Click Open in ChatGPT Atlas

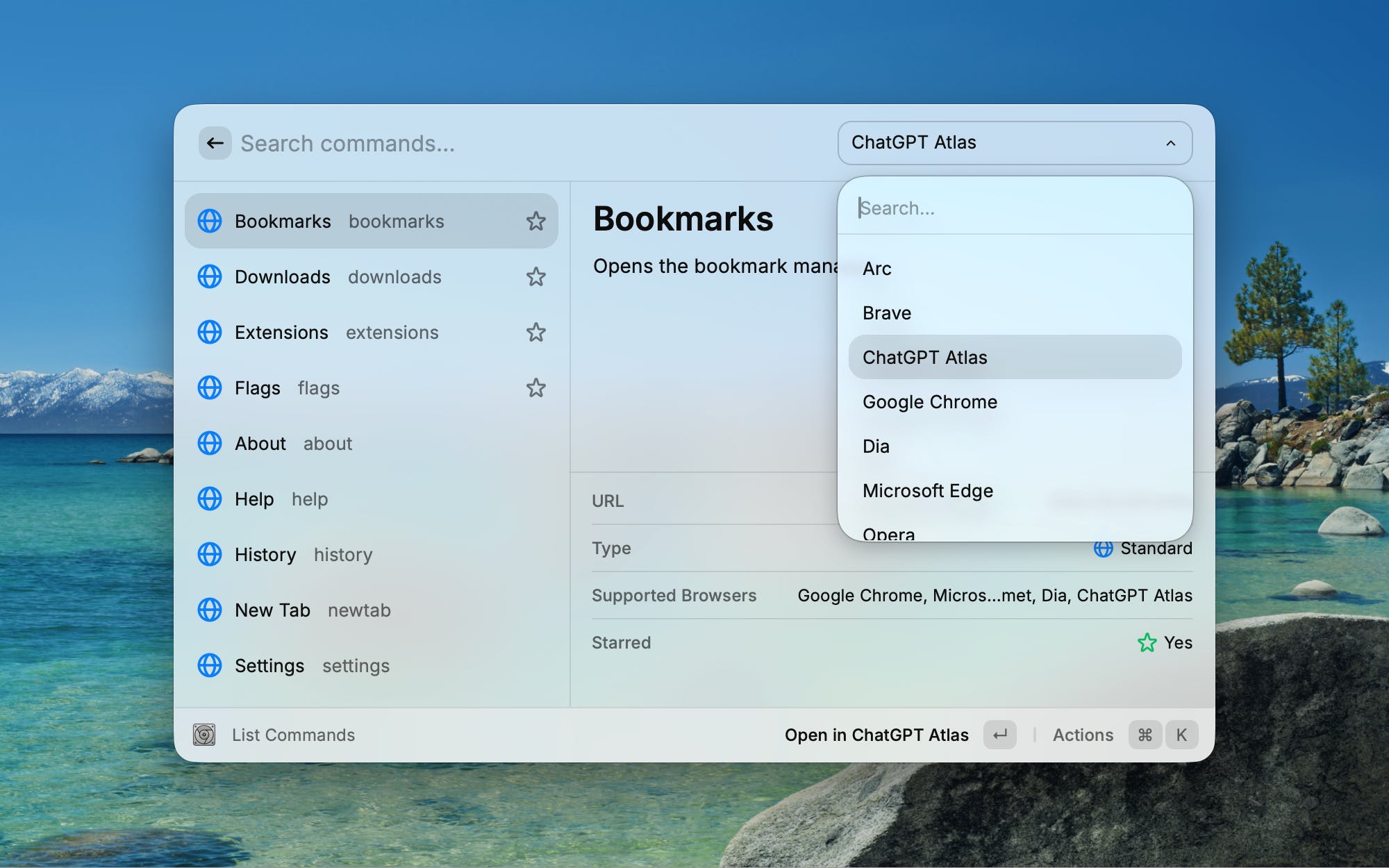pos(876,735)
